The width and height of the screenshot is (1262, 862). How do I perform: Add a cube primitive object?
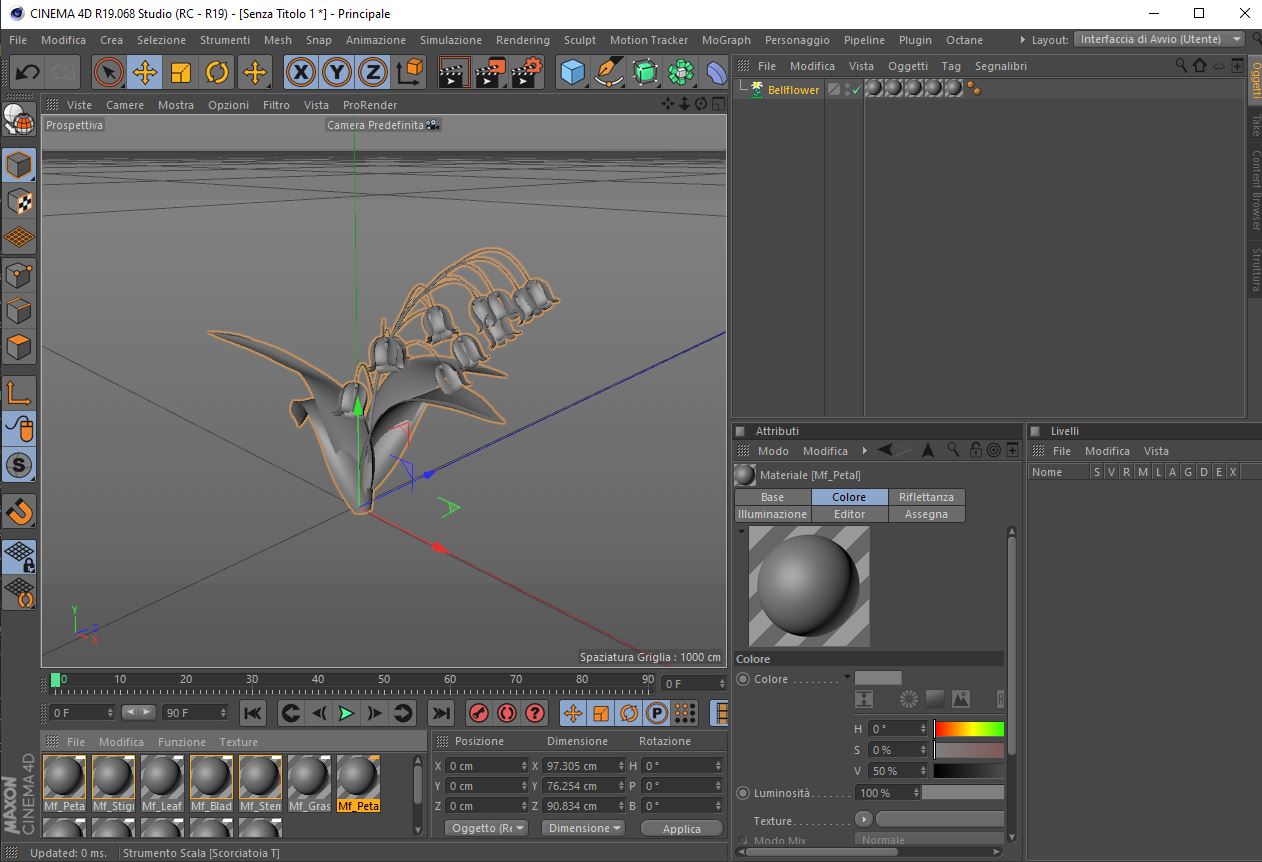coord(572,72)
